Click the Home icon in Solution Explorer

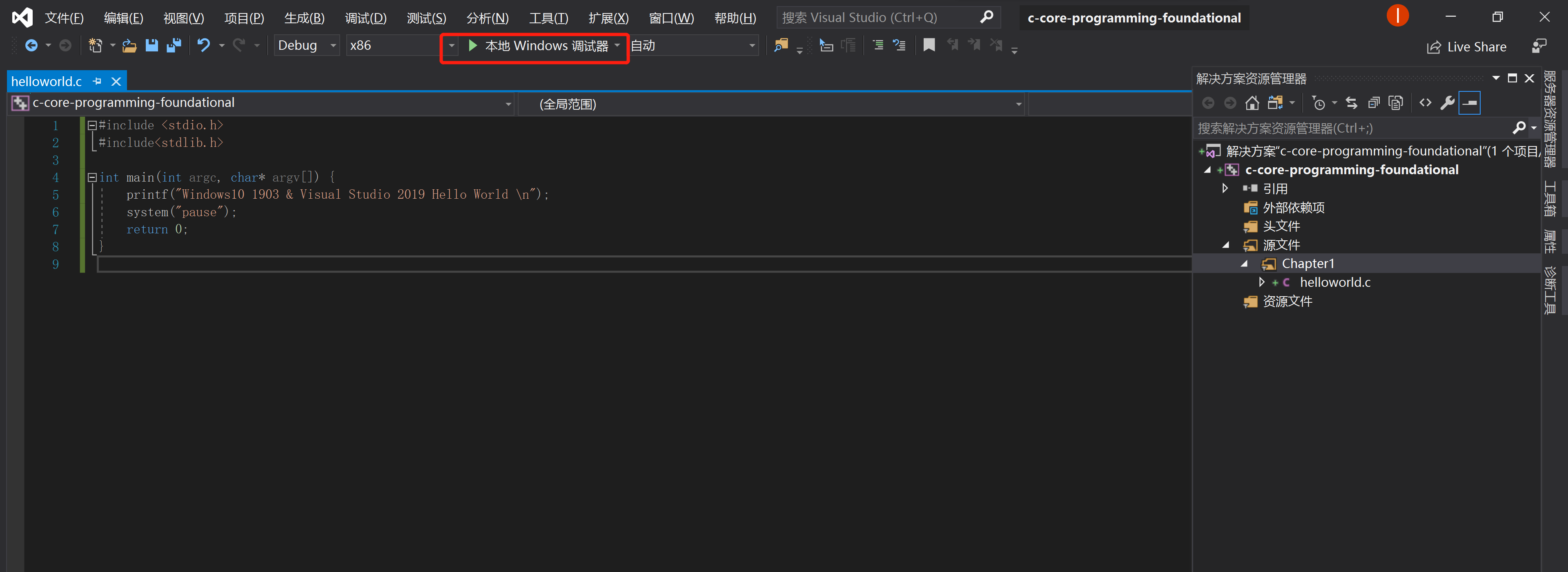tap(1252, 103)
